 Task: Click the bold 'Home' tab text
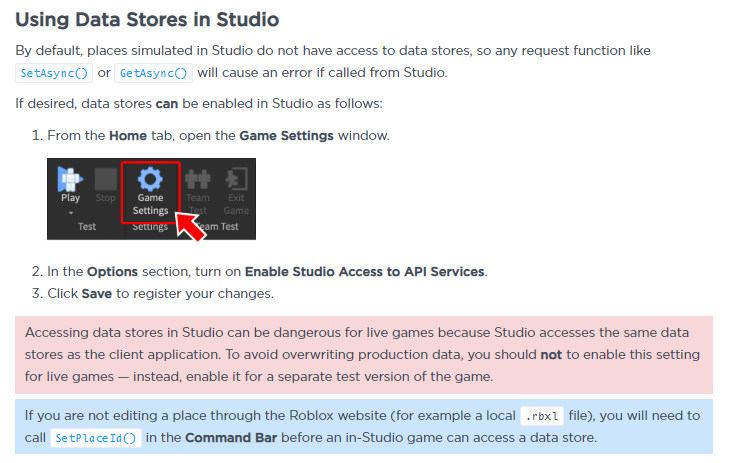128,135
